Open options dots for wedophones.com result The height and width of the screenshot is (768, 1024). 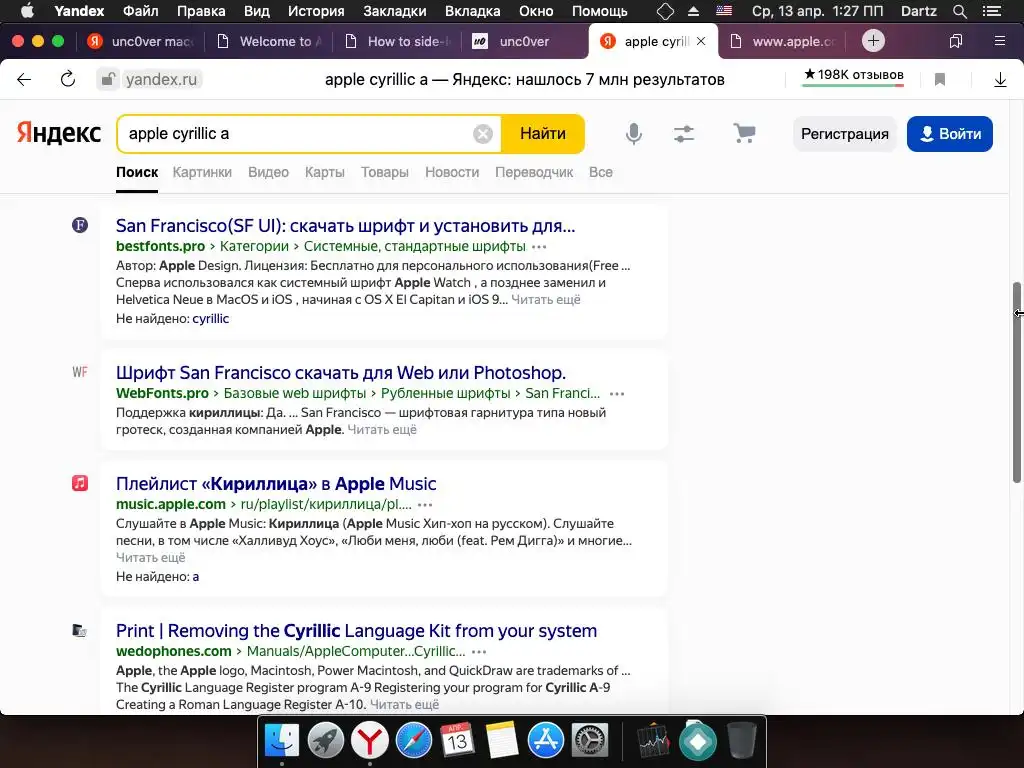coord(479,652)
